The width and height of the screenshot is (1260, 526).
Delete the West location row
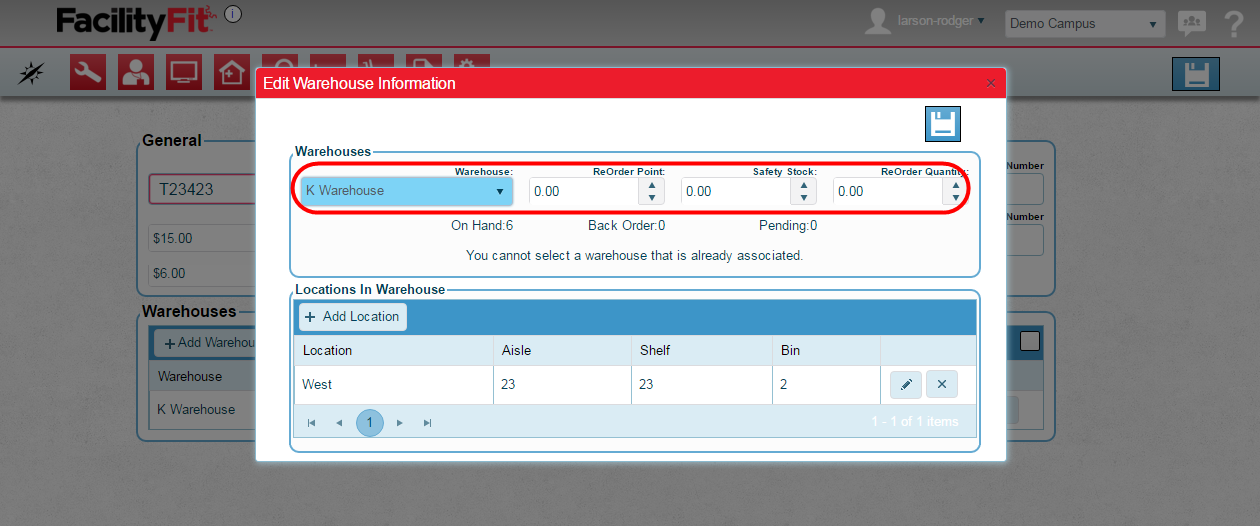(942, 385)
